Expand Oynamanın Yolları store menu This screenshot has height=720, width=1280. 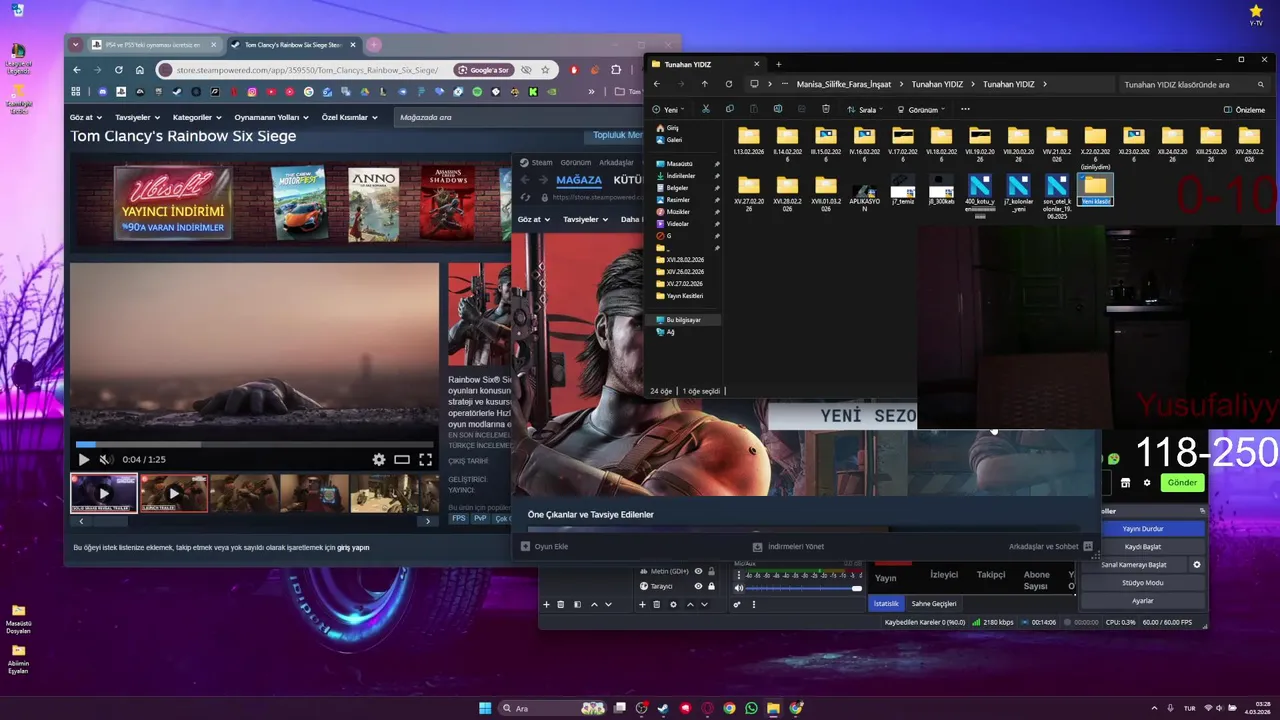pos(272,117)
